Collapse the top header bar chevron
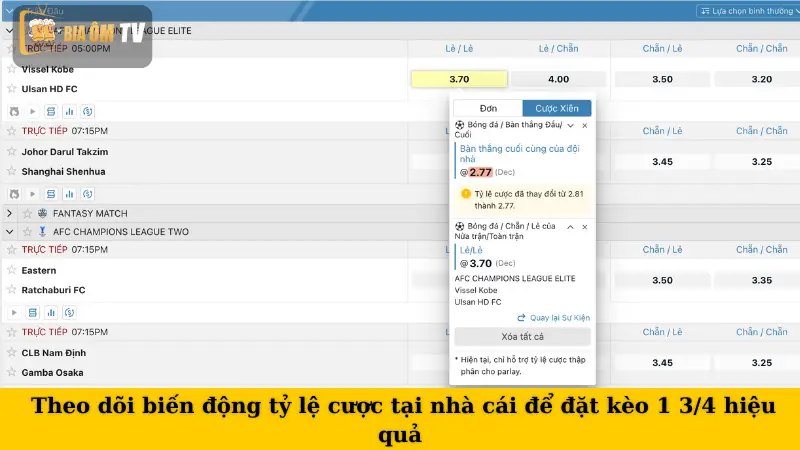Image resolution: width=800 pixels, height=450 pixels. [x=9, y=11]
